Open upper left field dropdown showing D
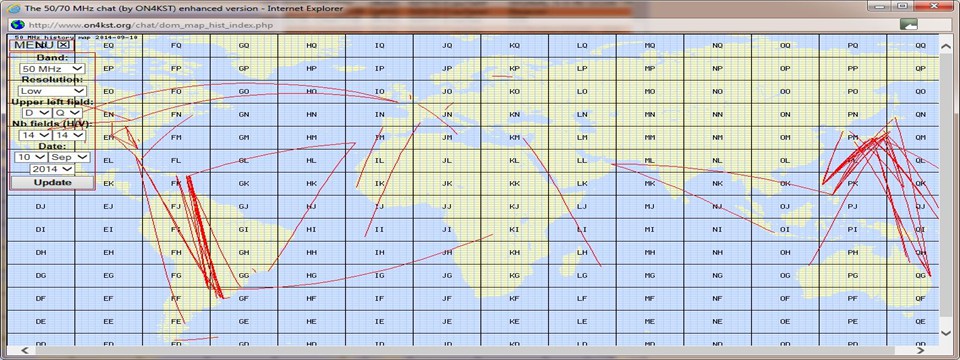This screenshot has width=960, height=360. point(36,113)
